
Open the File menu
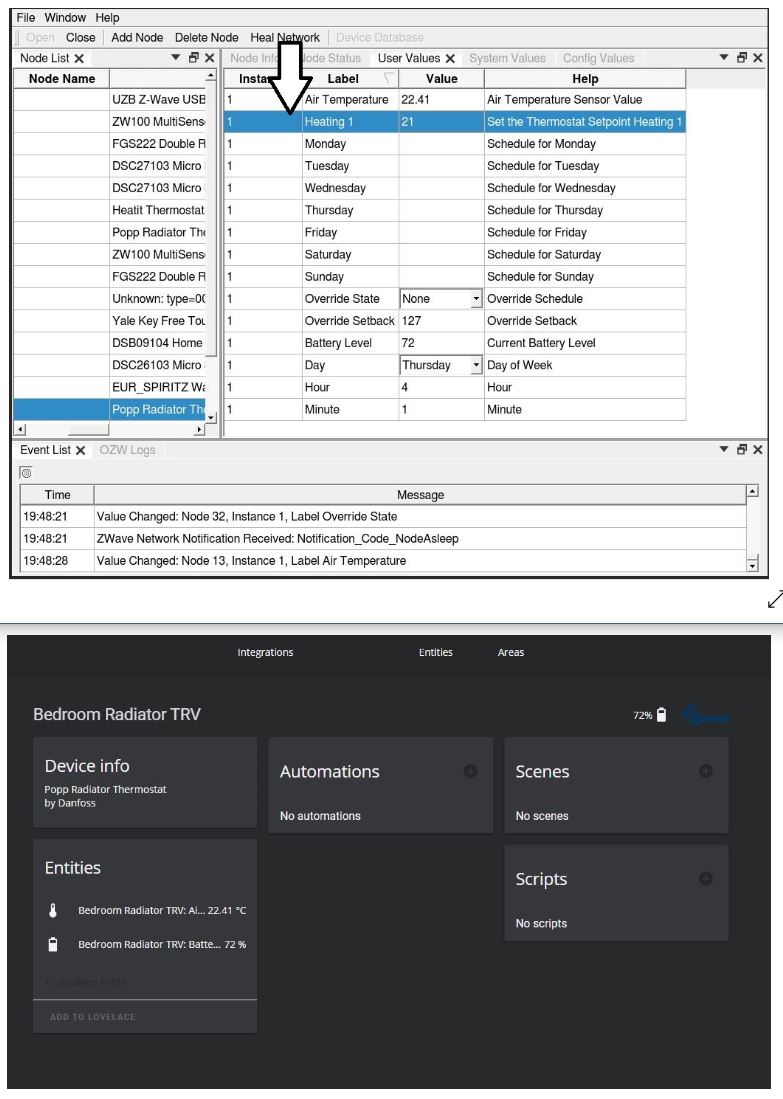coord(25,18)
